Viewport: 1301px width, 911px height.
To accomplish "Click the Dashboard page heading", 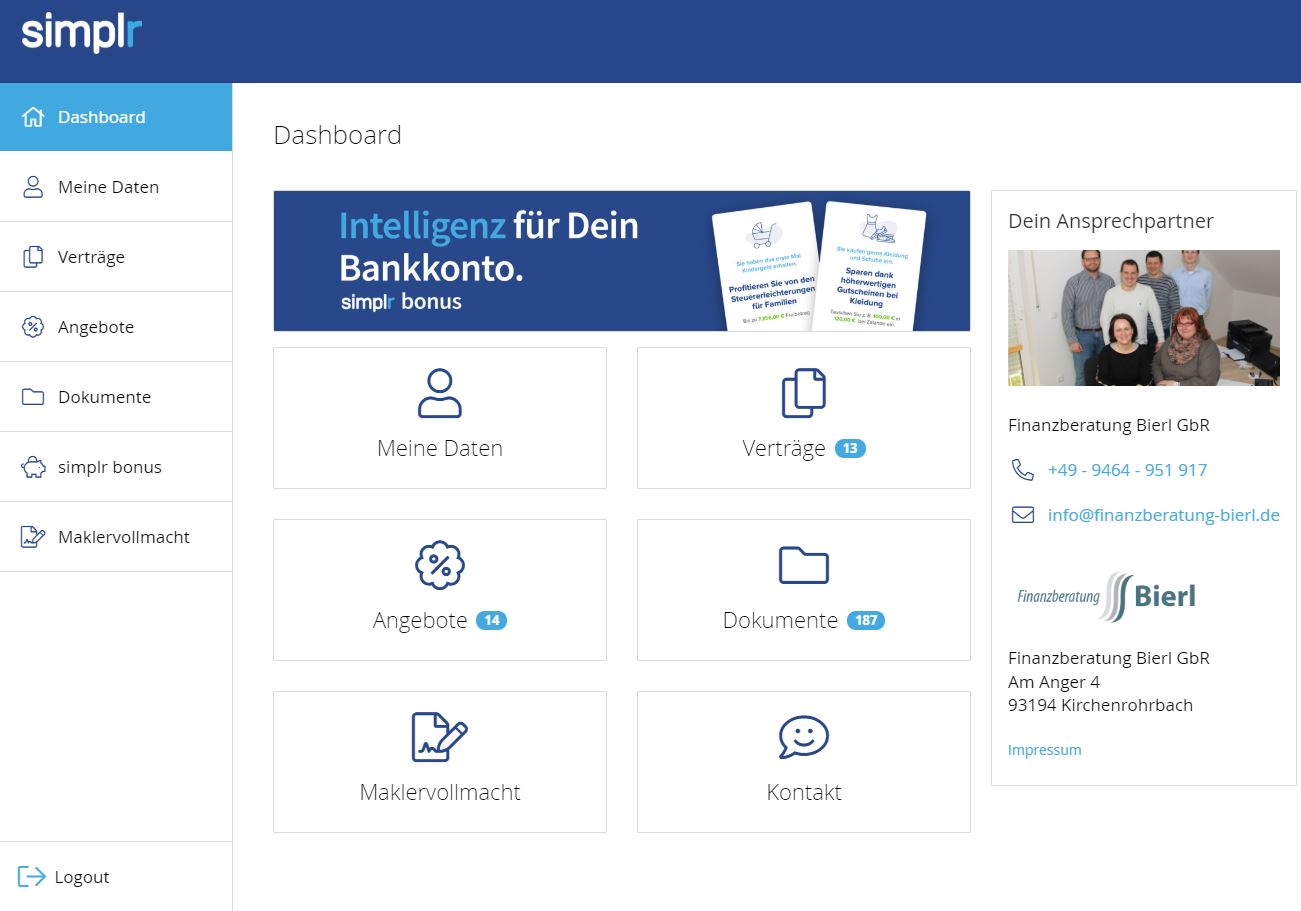I will (x=338, y=135).
